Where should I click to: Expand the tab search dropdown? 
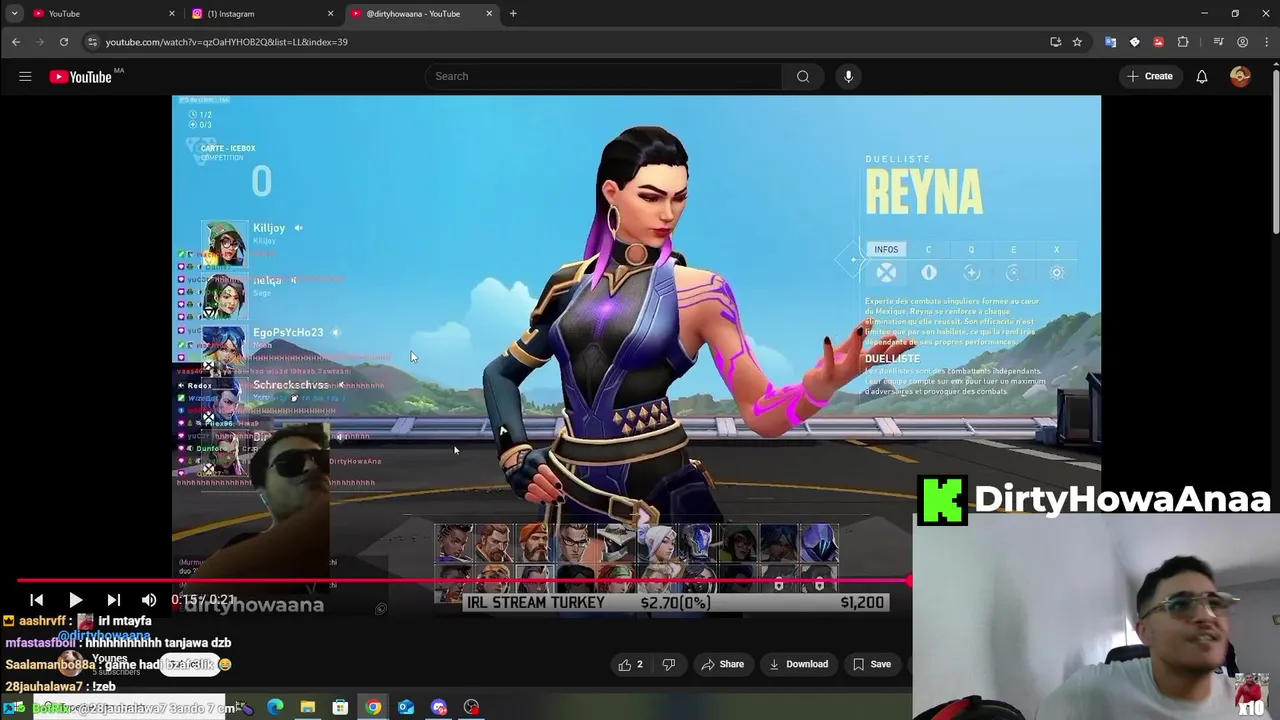(x=14, y=14)
